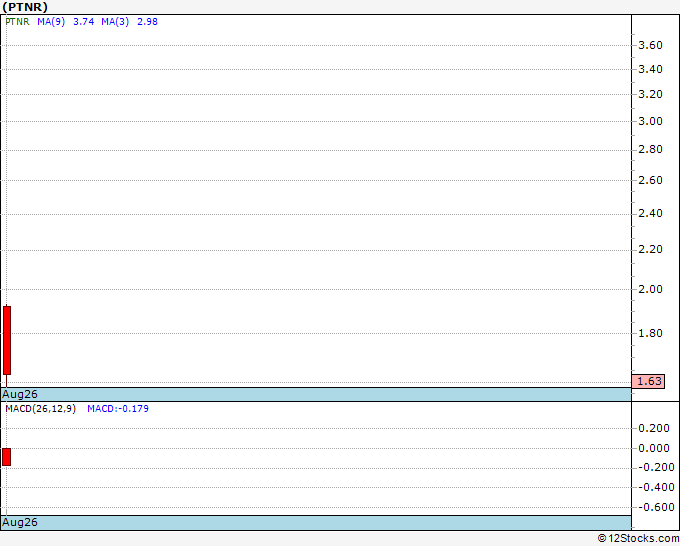
Task: Click the 3.74 moving average value
Action: click(84, 22)
